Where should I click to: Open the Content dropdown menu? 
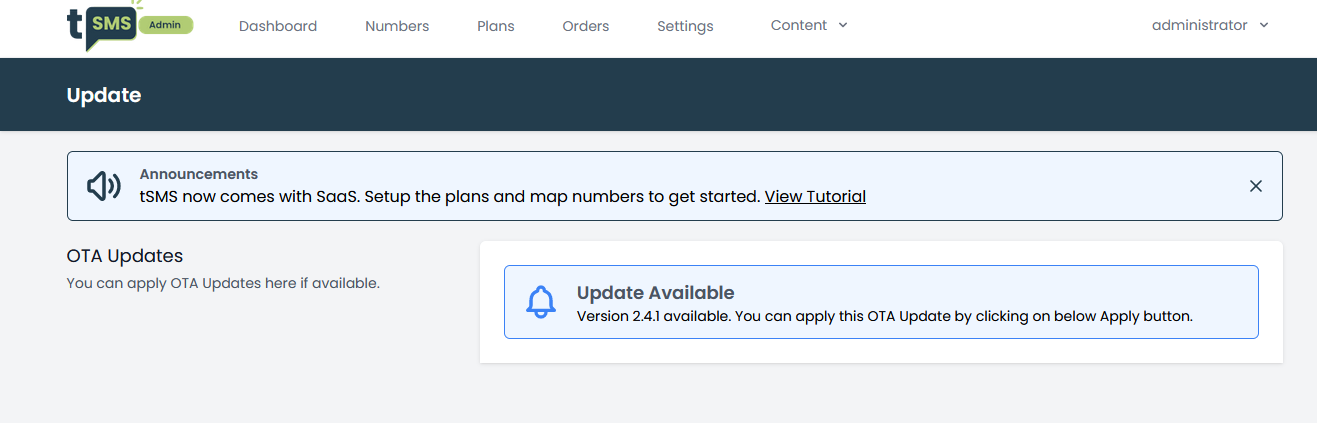[809, 26]
